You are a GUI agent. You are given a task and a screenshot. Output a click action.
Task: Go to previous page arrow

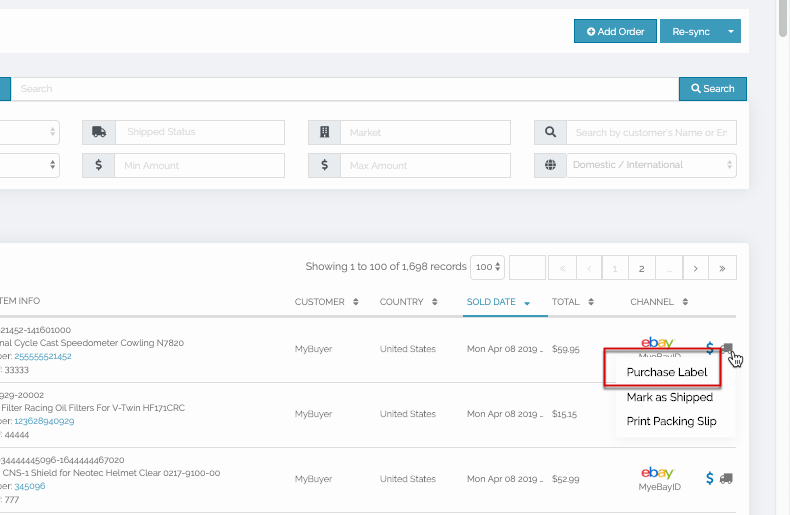(588, 268)
